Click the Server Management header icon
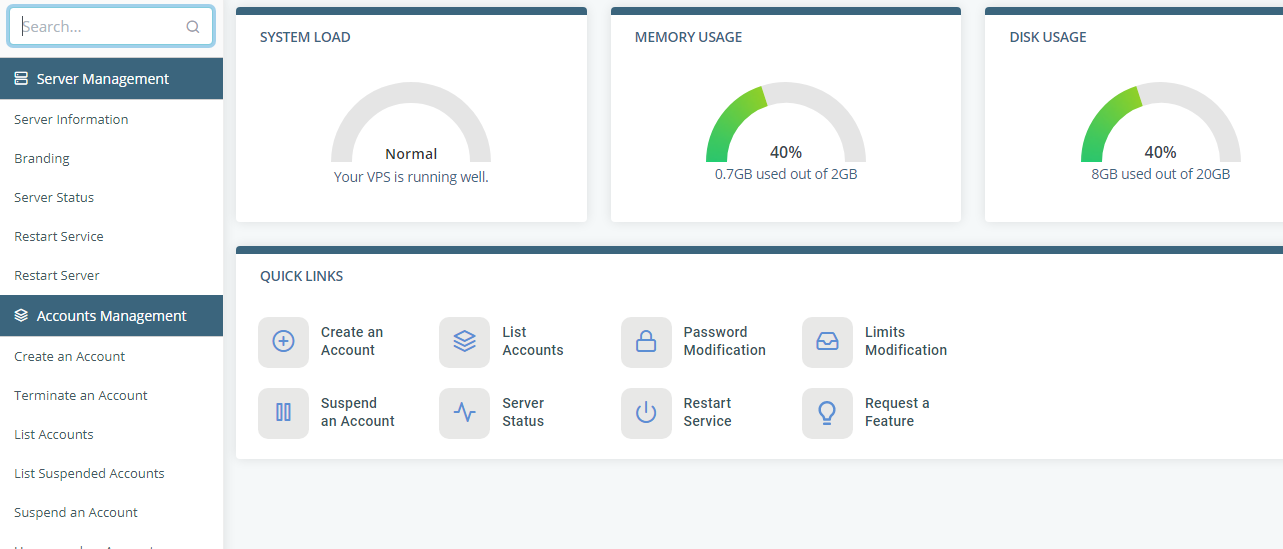1283x549 pixels. [x=21, y=79]
